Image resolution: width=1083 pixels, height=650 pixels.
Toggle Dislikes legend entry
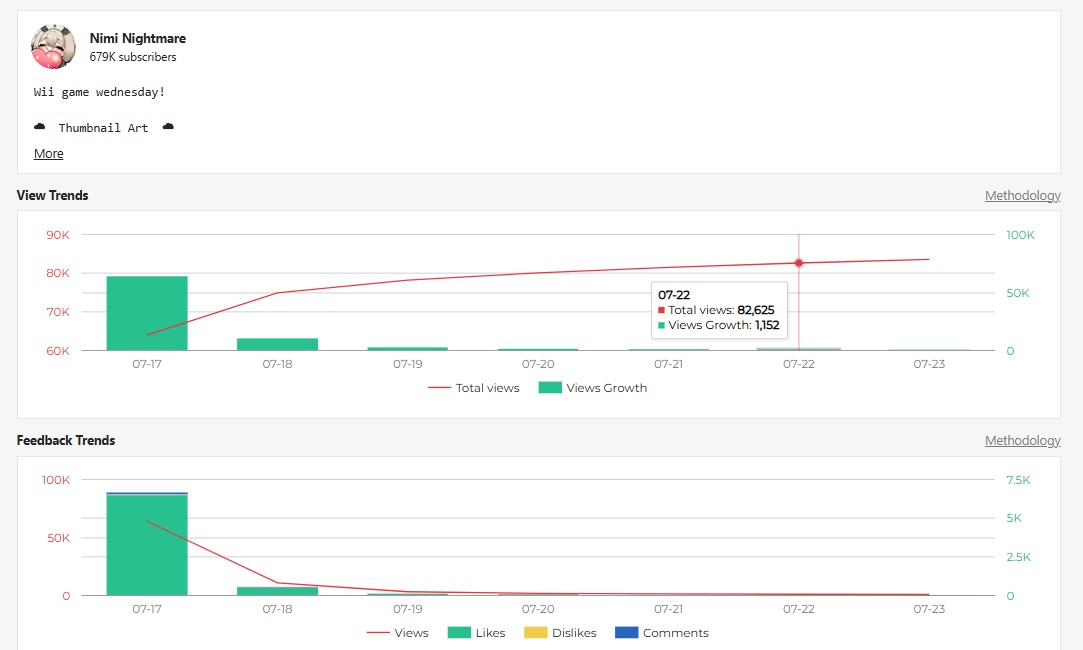tap(560, 633)
